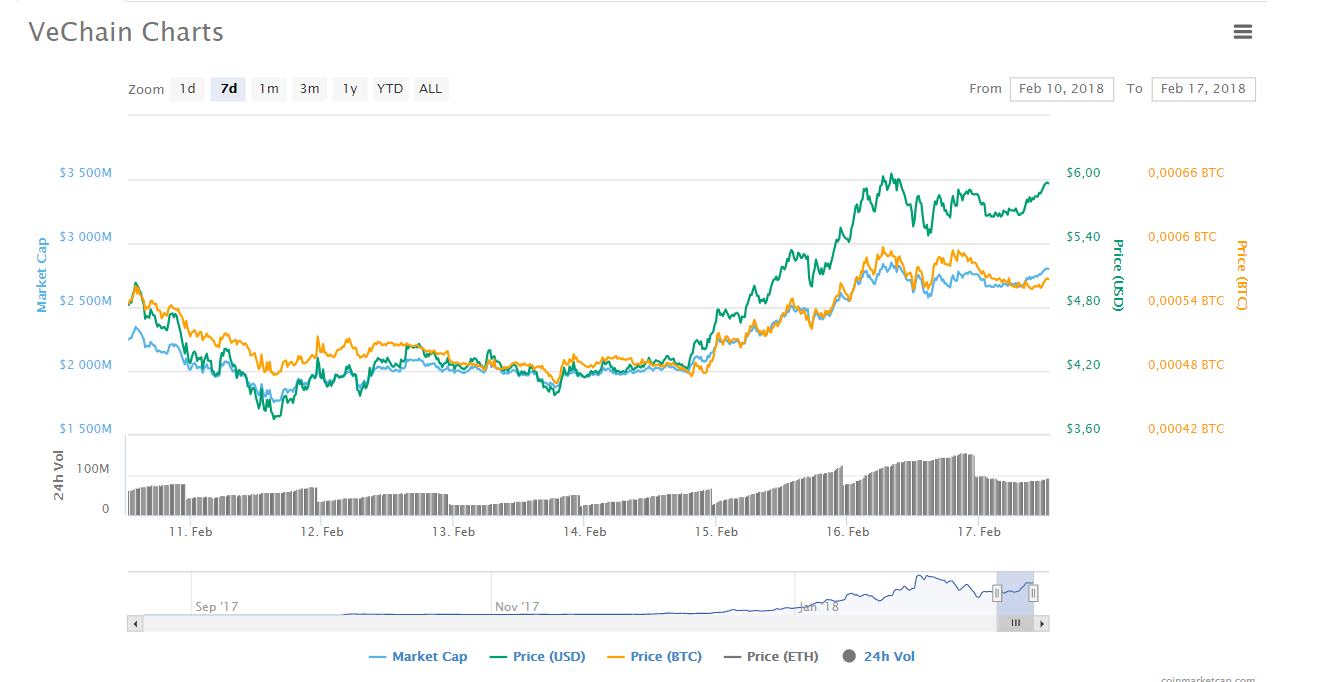Show full history with the ALL button
The width and height of the screenshot is (1340, 682).
coord(430,88)
